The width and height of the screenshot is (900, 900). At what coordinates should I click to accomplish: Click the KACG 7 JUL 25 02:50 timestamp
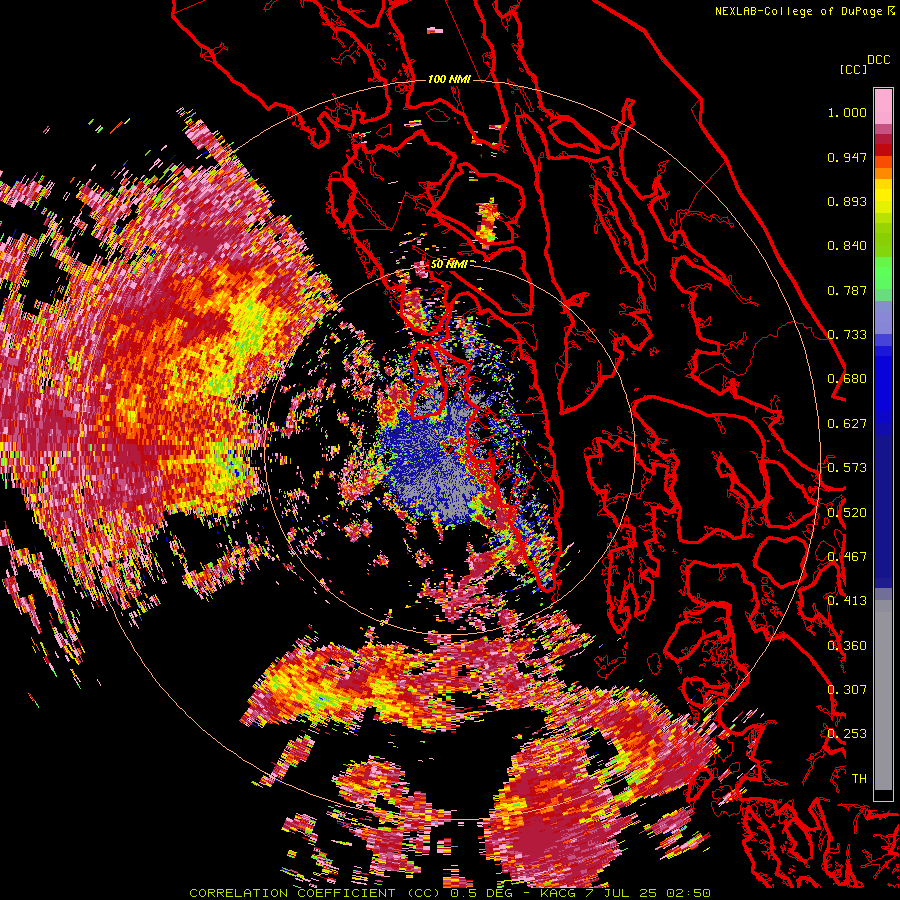[626, 893]
